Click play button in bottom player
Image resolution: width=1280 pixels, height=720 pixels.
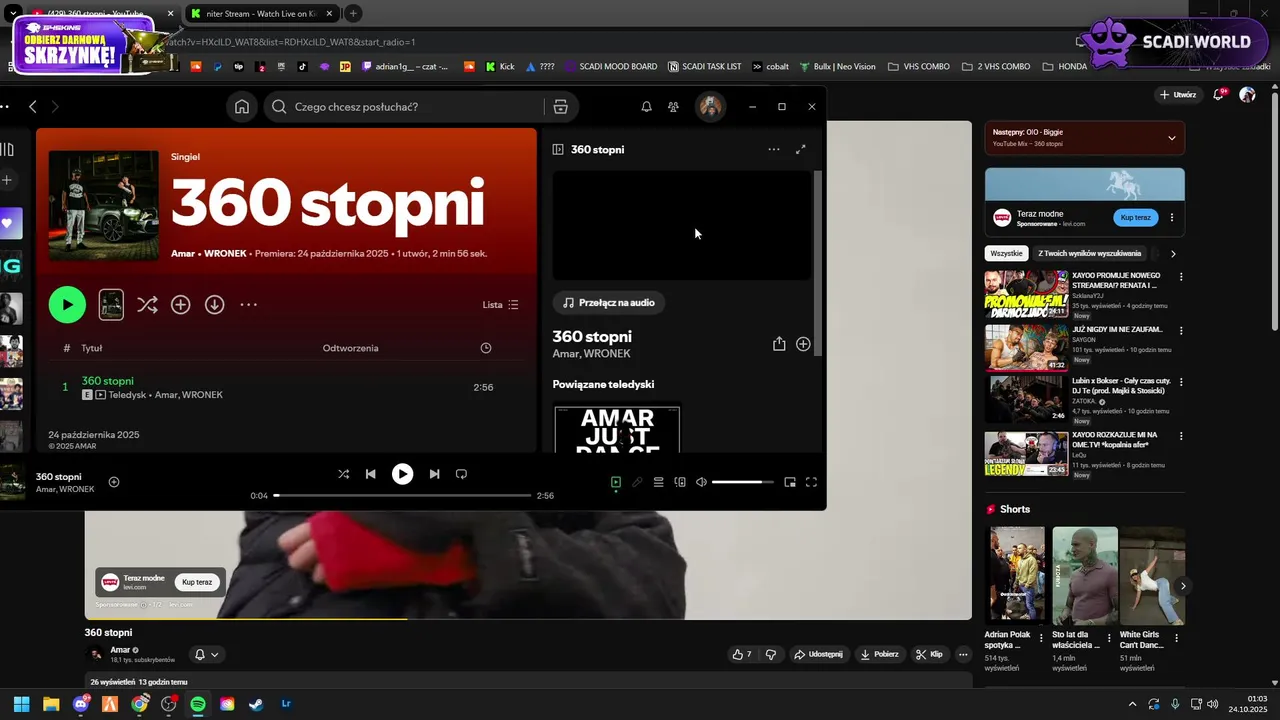pos(402,474)
